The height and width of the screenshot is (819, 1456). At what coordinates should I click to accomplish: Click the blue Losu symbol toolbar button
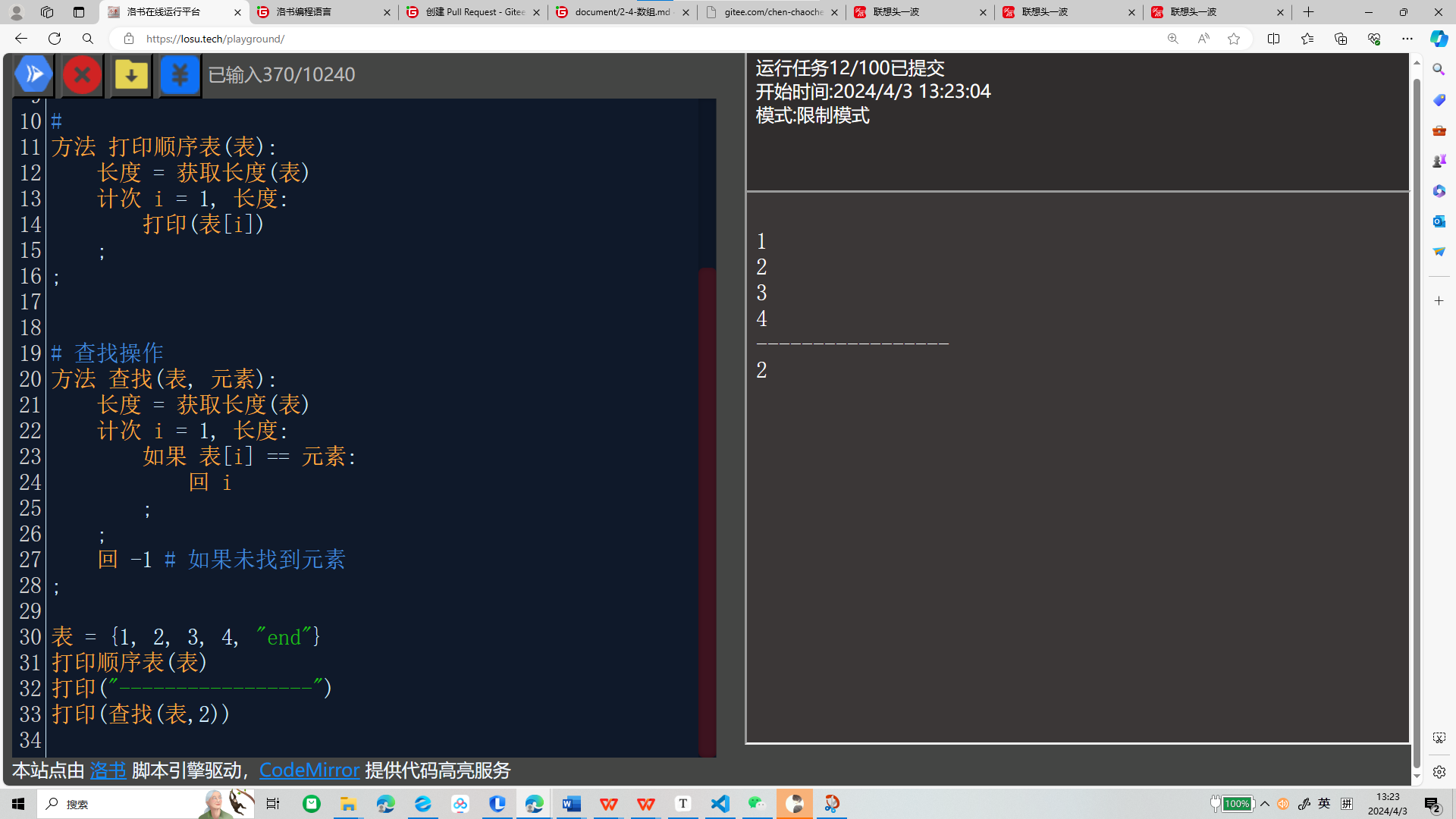pos(180,74)
